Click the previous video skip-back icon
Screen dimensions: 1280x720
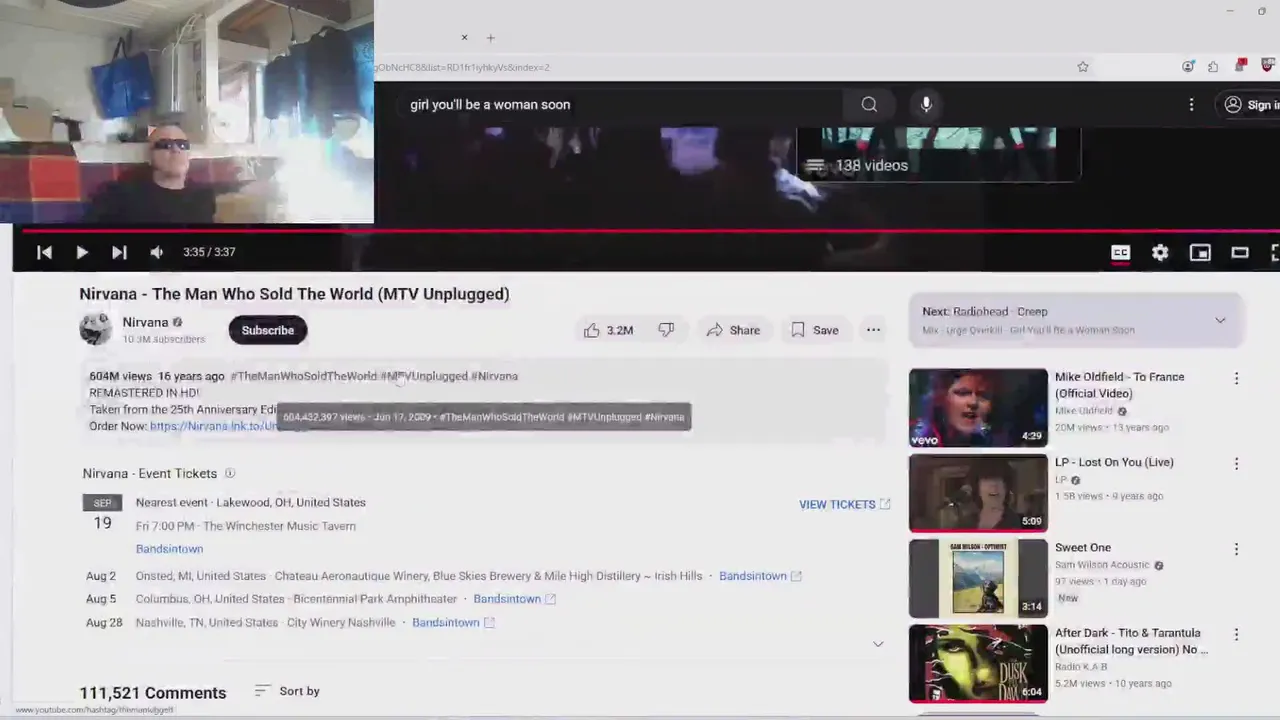pos(44,252)
